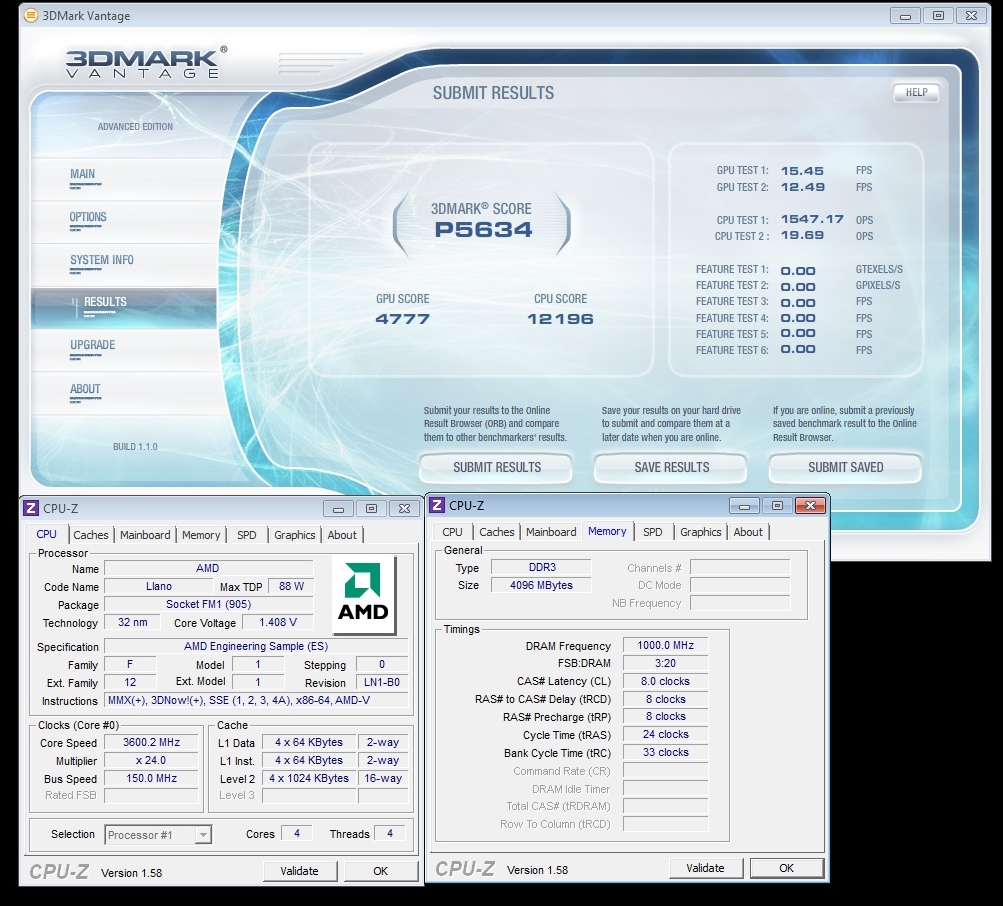Open Graphics tab in right CPU-Z
Image resolution: width=1003 pixels, height=906 pixels.
700,532
